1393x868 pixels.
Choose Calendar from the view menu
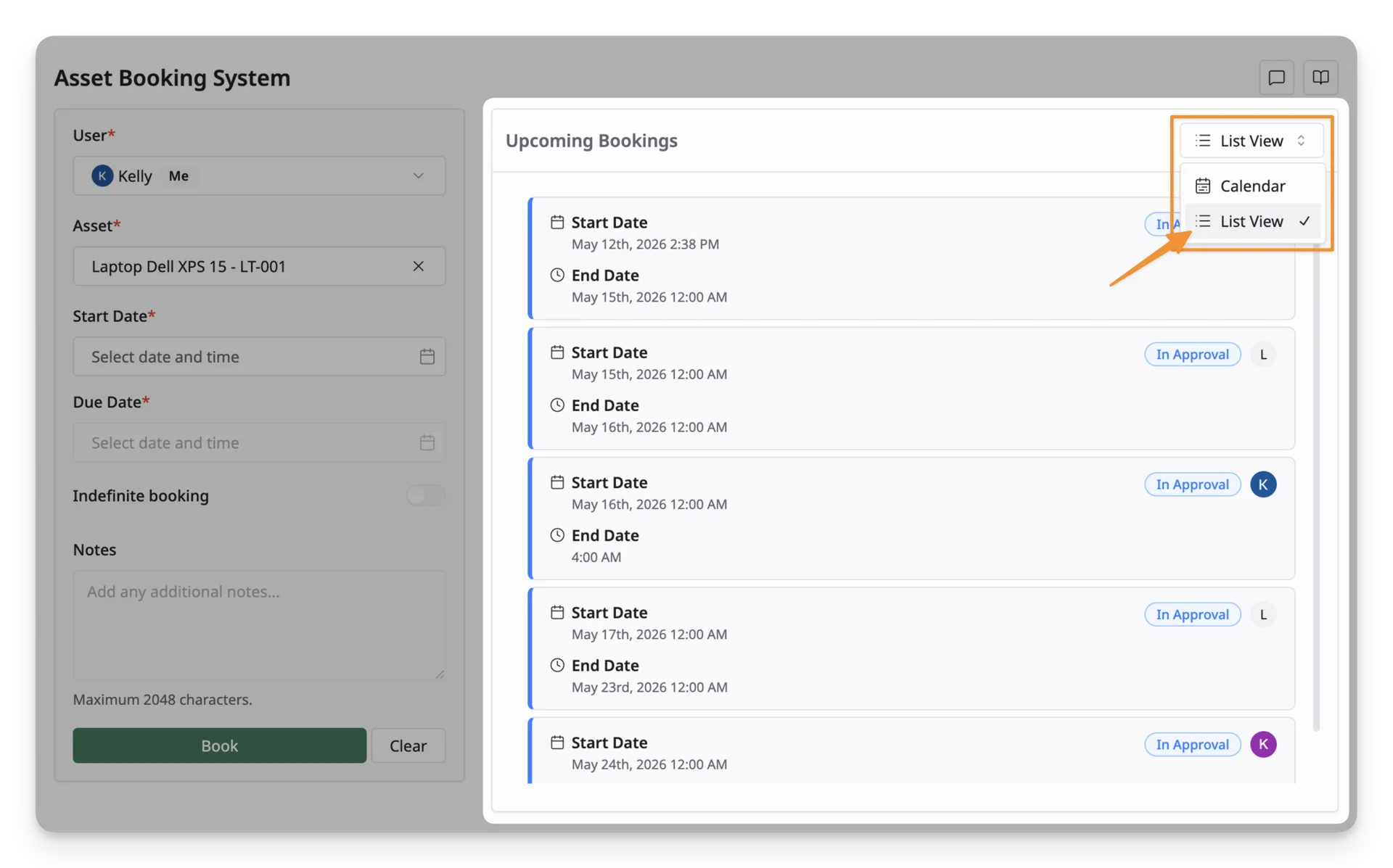[1252, 186]
